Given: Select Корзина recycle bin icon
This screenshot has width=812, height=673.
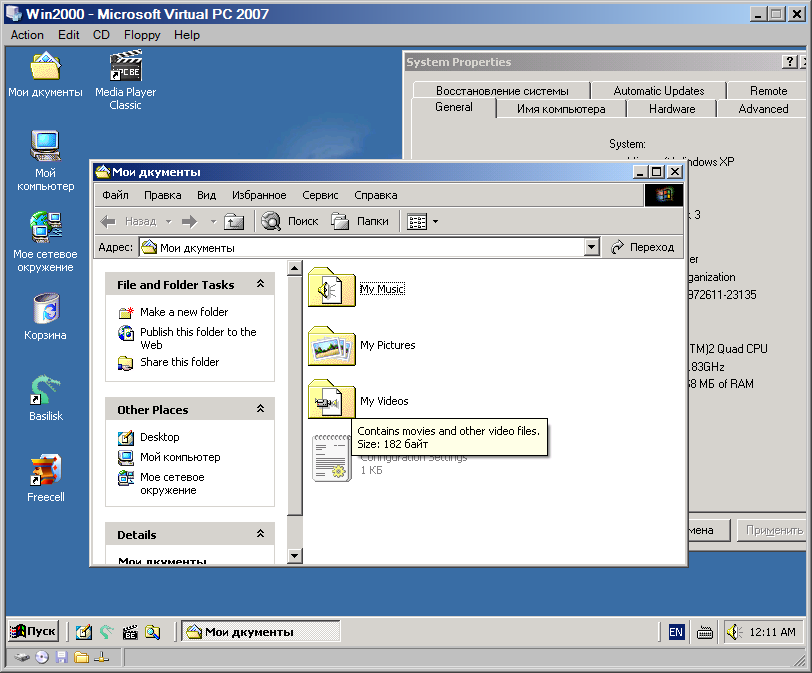Looking at the screenshot, I should (x=46, y=316).
